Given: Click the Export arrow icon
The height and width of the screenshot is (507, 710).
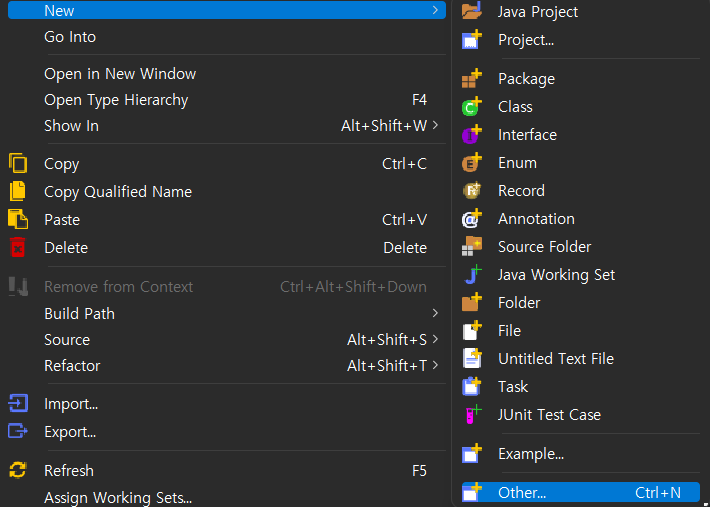Looking at the screenshot, I should 18,431.
